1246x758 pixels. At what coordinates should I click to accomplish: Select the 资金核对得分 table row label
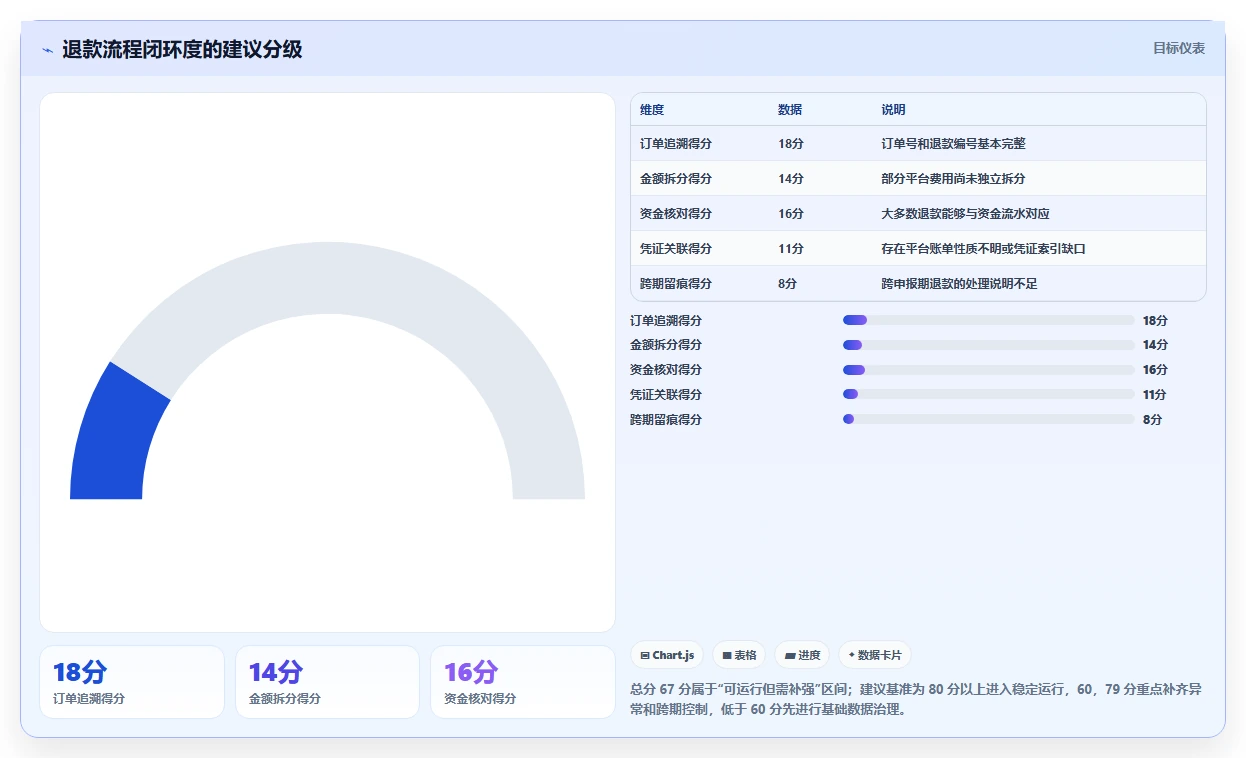coord(676,214)
